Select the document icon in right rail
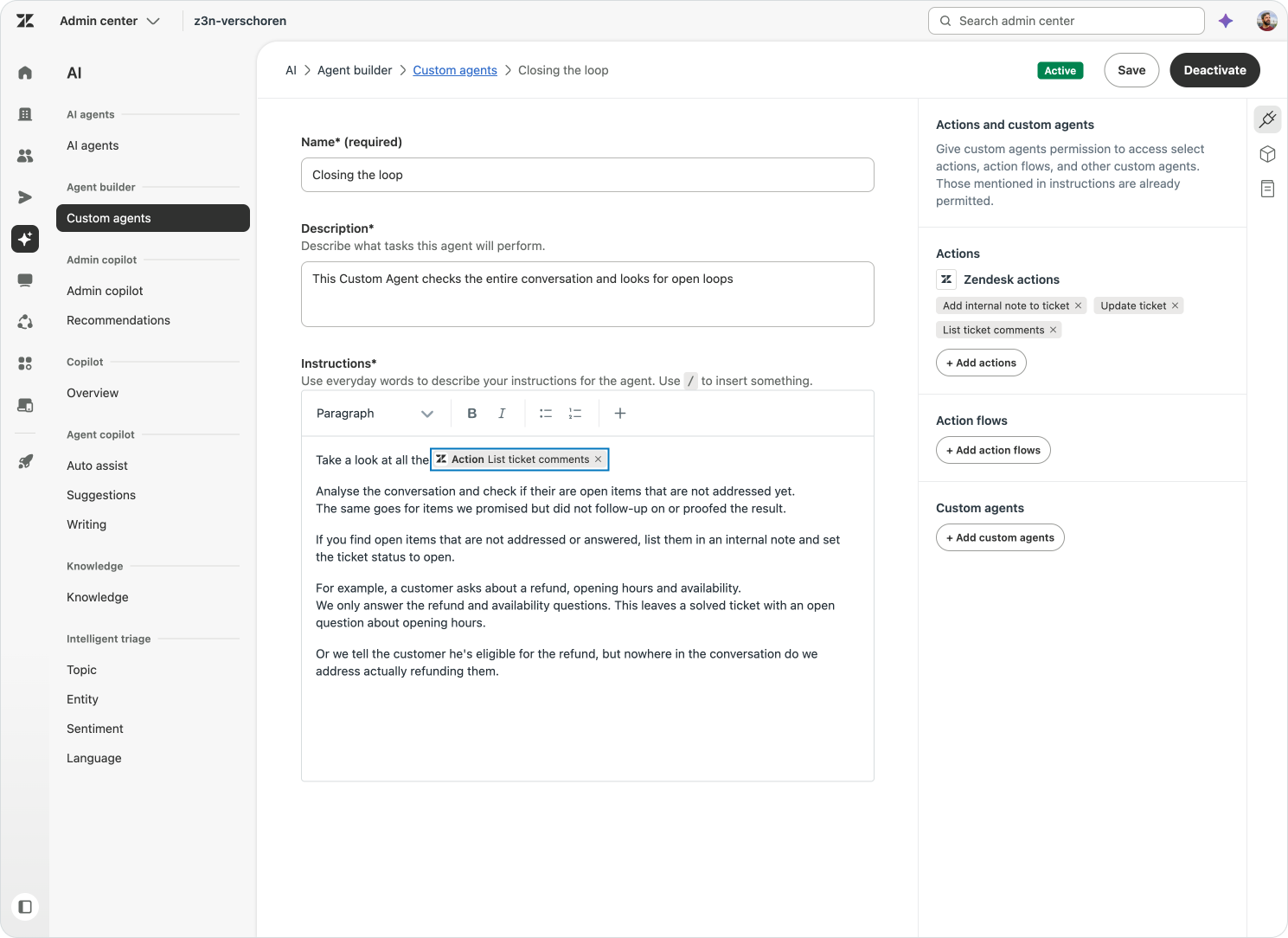 pyautogui.click(x=1267, y=189)
